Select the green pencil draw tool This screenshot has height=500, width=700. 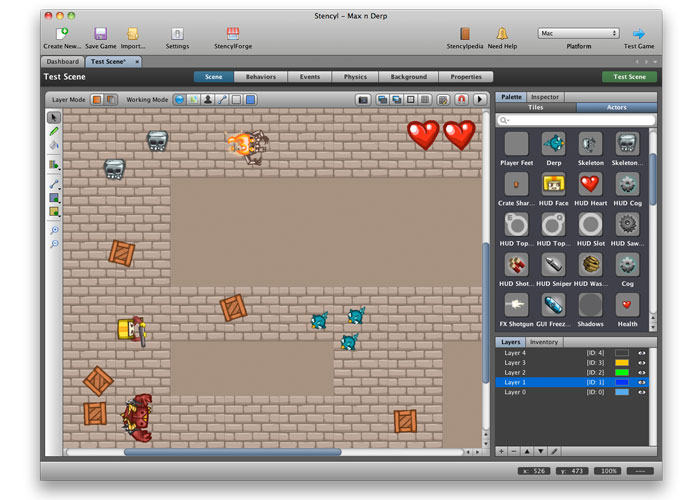54,131
